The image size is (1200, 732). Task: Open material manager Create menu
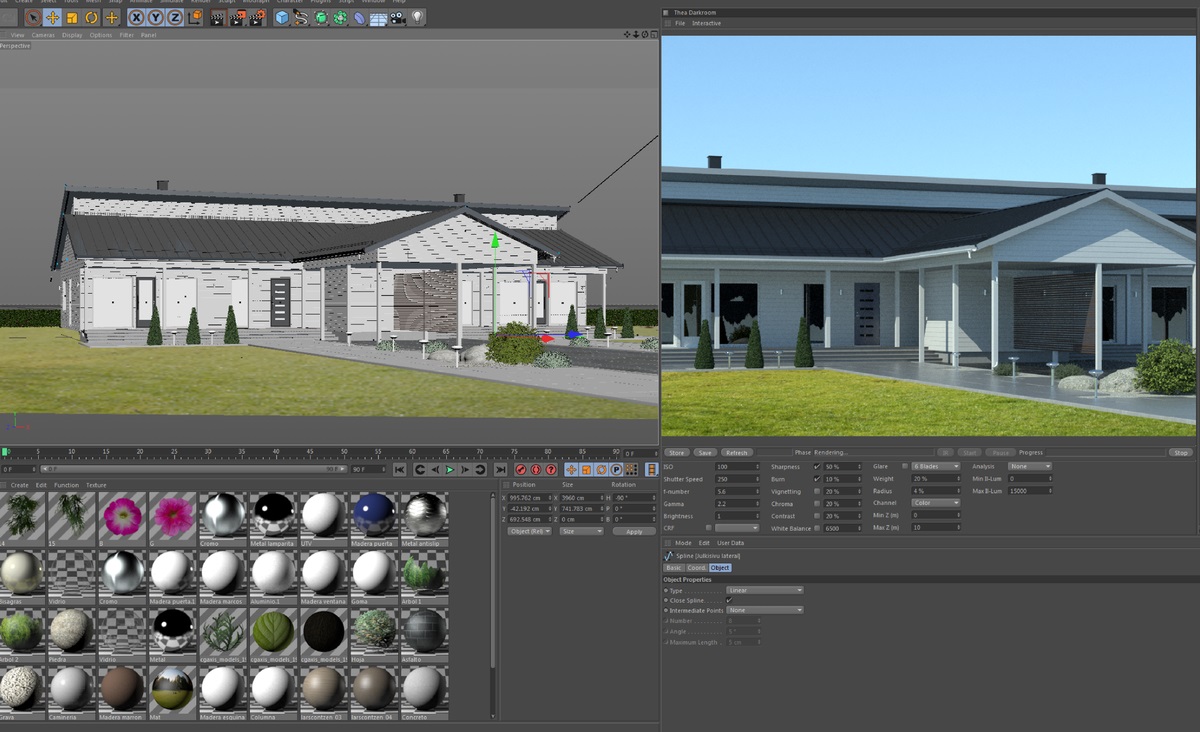20,485
